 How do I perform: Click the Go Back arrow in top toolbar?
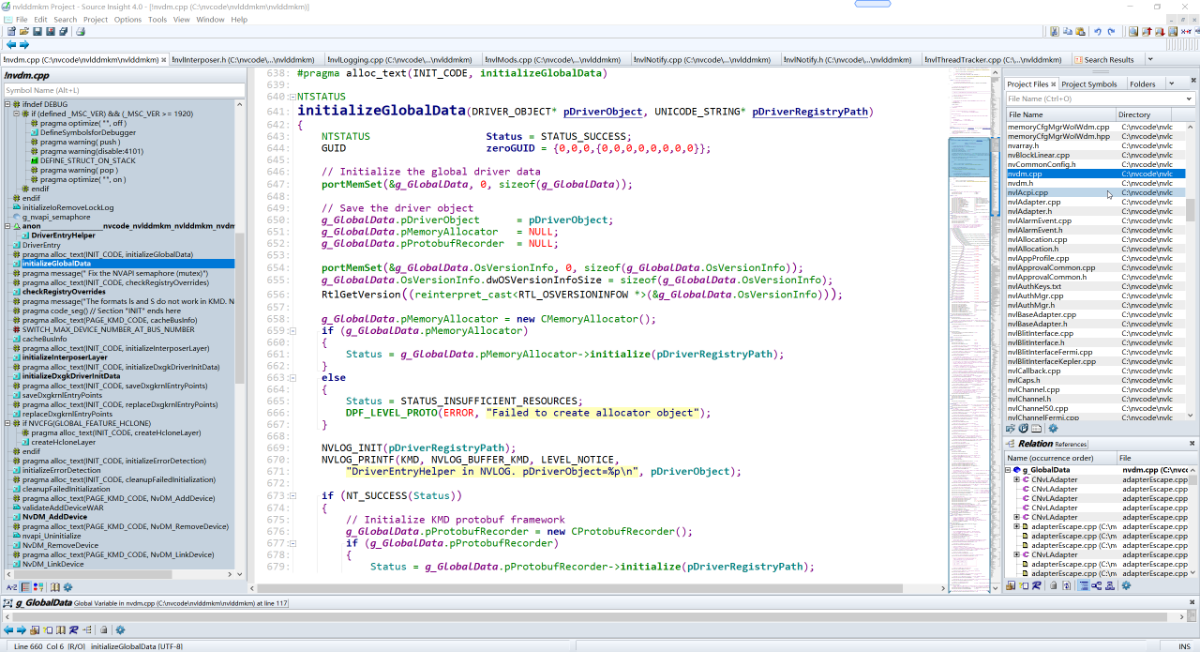click(x=11, y=44)
